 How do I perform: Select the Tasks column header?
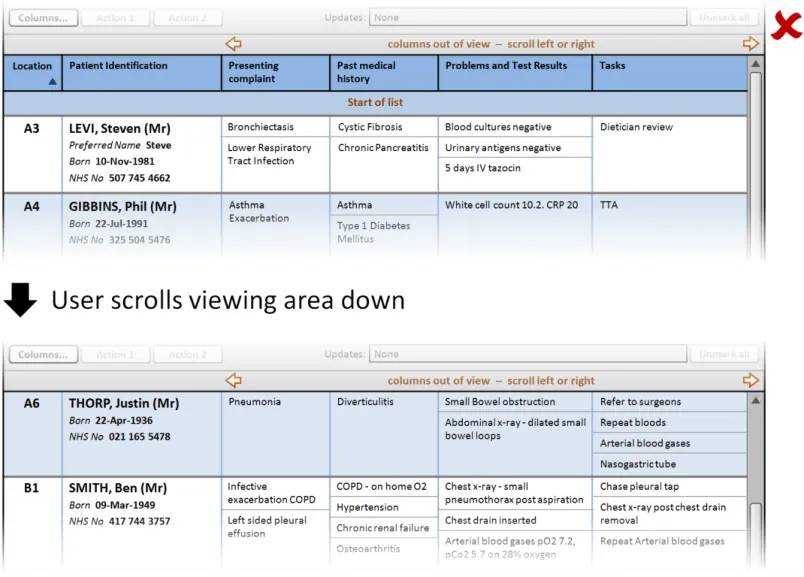click(612, 66)
